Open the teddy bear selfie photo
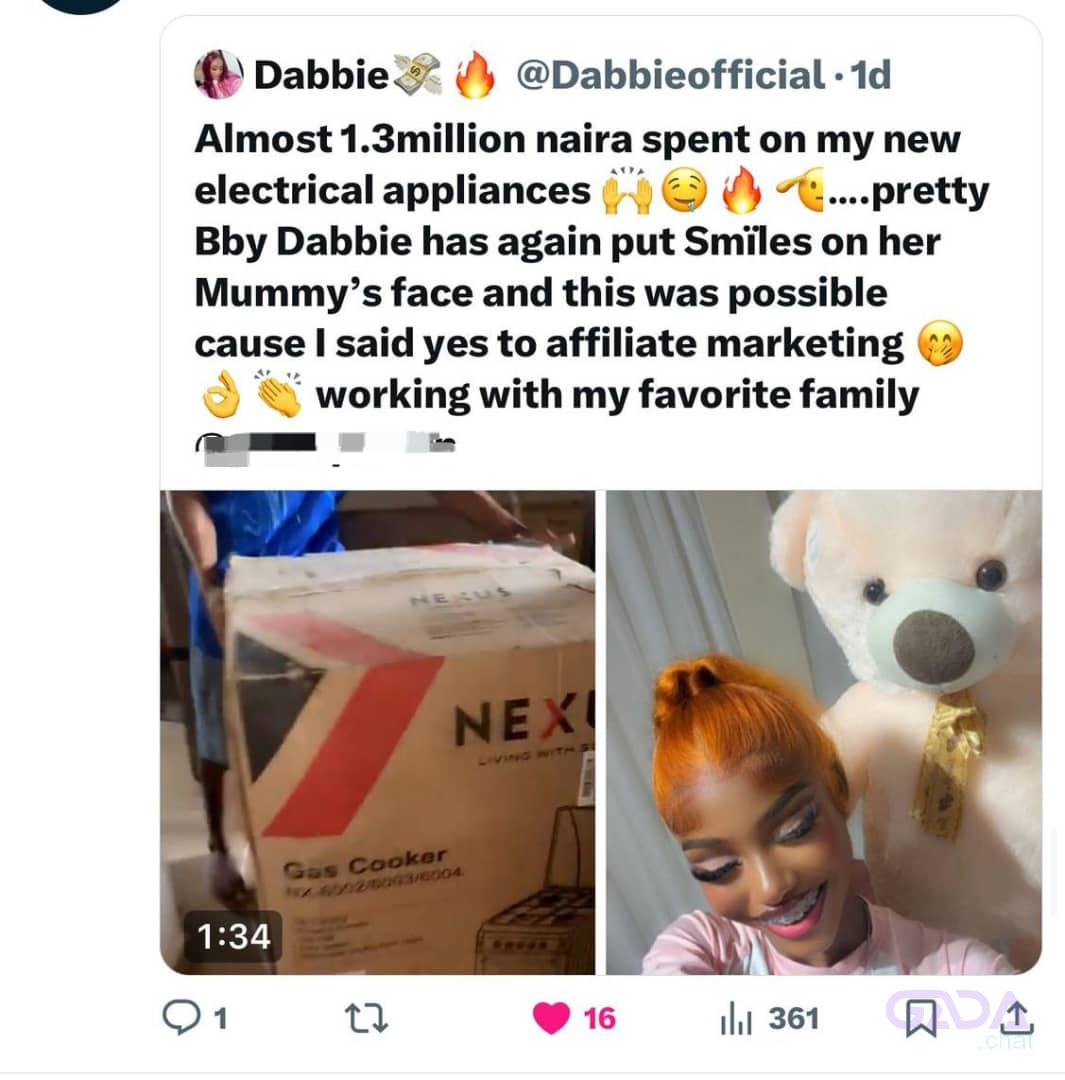The image size is (1065, 1080). pyautogui.click(x=824, y=732)
